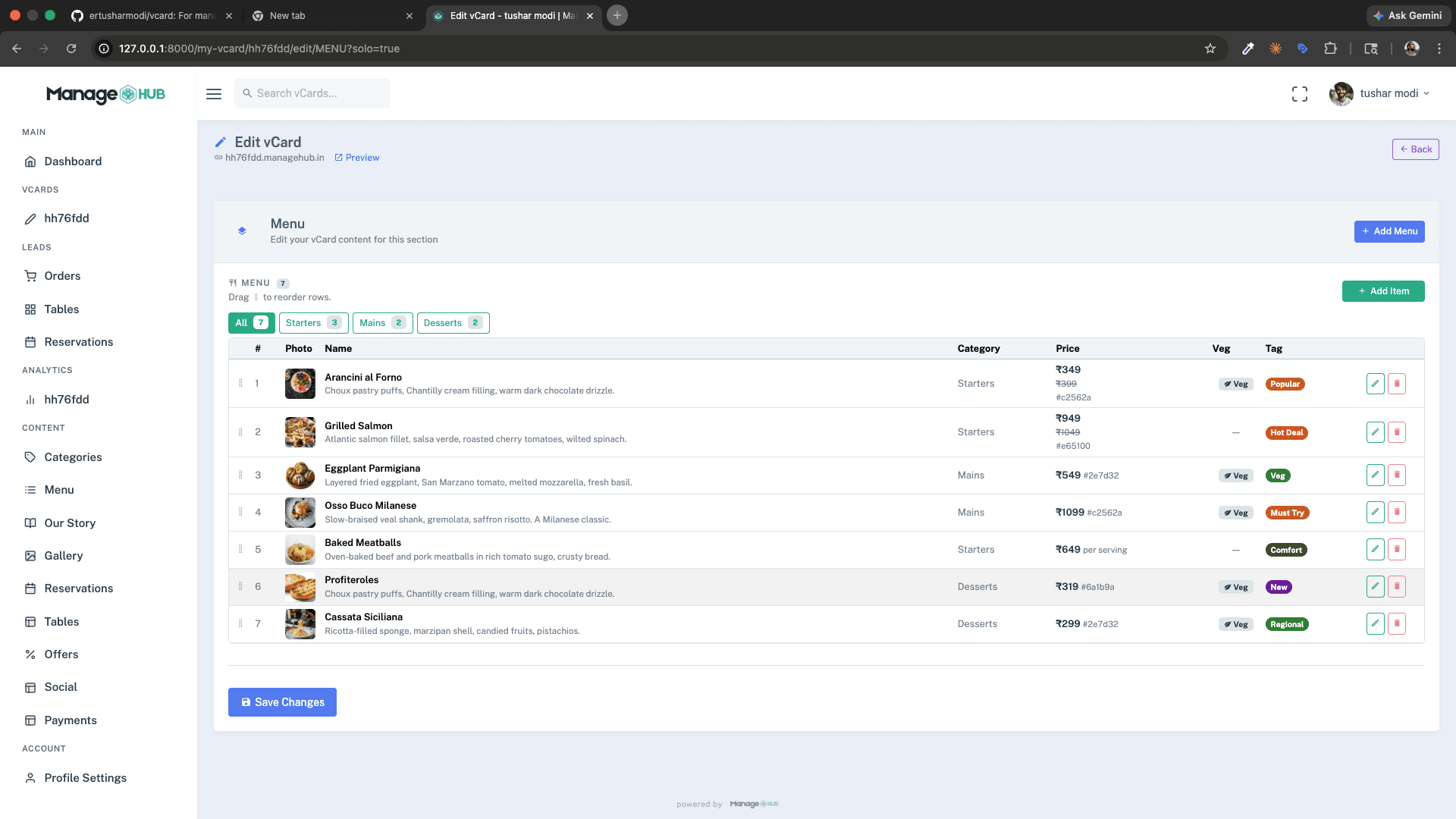The height and width of the screenshot is (819, 1456).
Task: Click Ask Gemini button
Action: pyautogui.click(x=1408, y=16)
